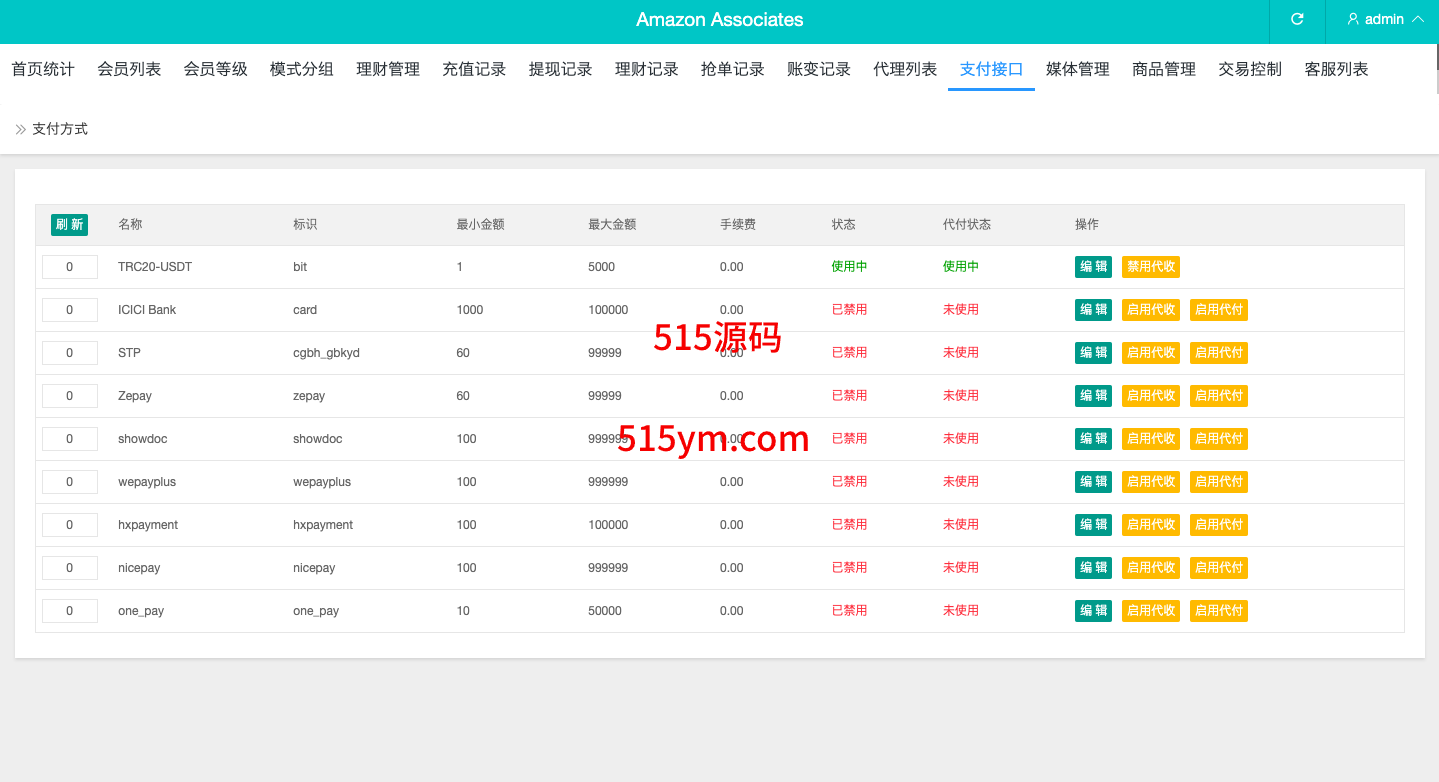Viewport: 1439px width, 782px height.
Task: Edit the TRC20-USDT payment method
Action: (x=1093, y=267)
